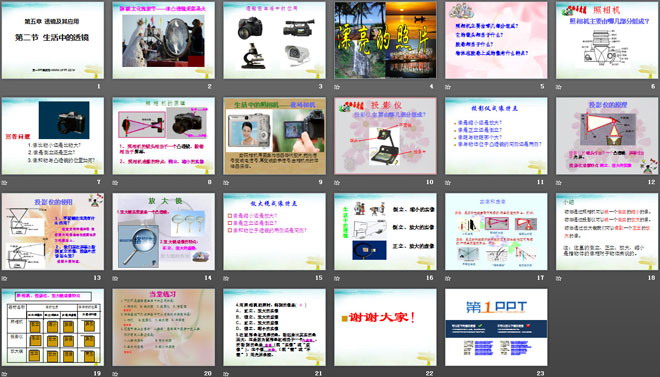The width and height of the screenshot is (660, 377).
Task: Select slide 15 magnifier imaging features
Action: pos(274,231)
